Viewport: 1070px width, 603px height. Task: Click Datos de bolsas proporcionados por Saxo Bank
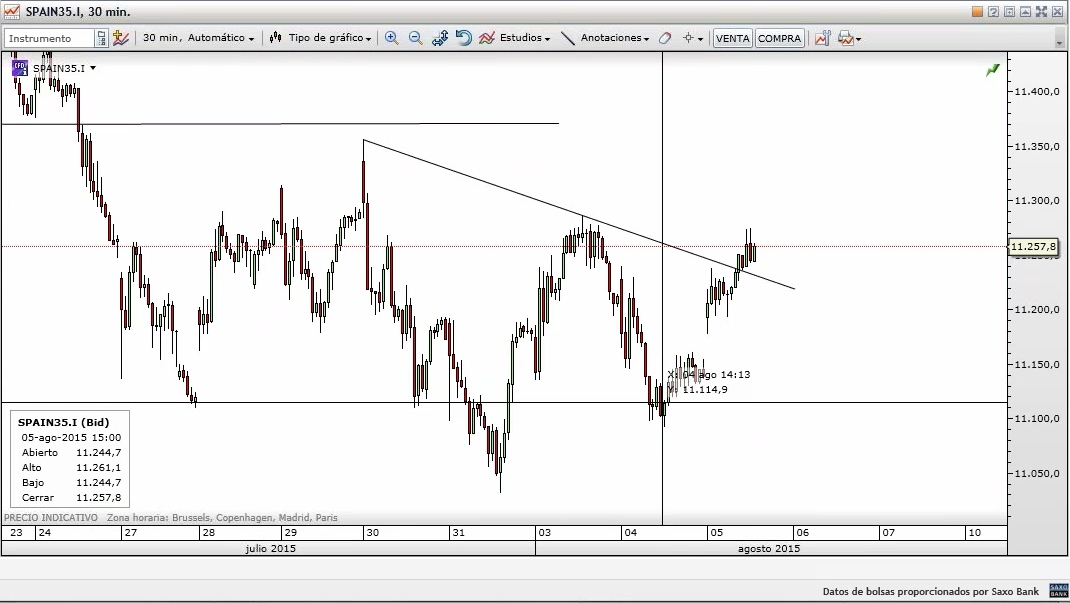point(931,591)
